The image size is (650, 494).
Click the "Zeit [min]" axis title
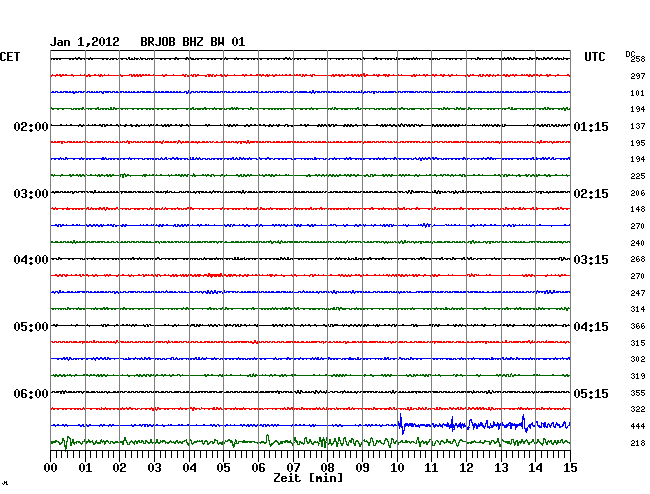point(308,478)
